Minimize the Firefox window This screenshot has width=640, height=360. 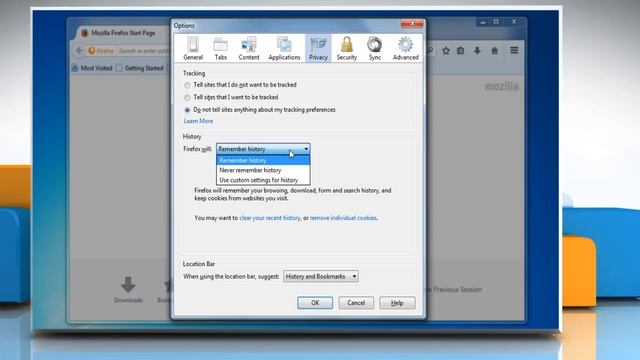tap(483, 22)
